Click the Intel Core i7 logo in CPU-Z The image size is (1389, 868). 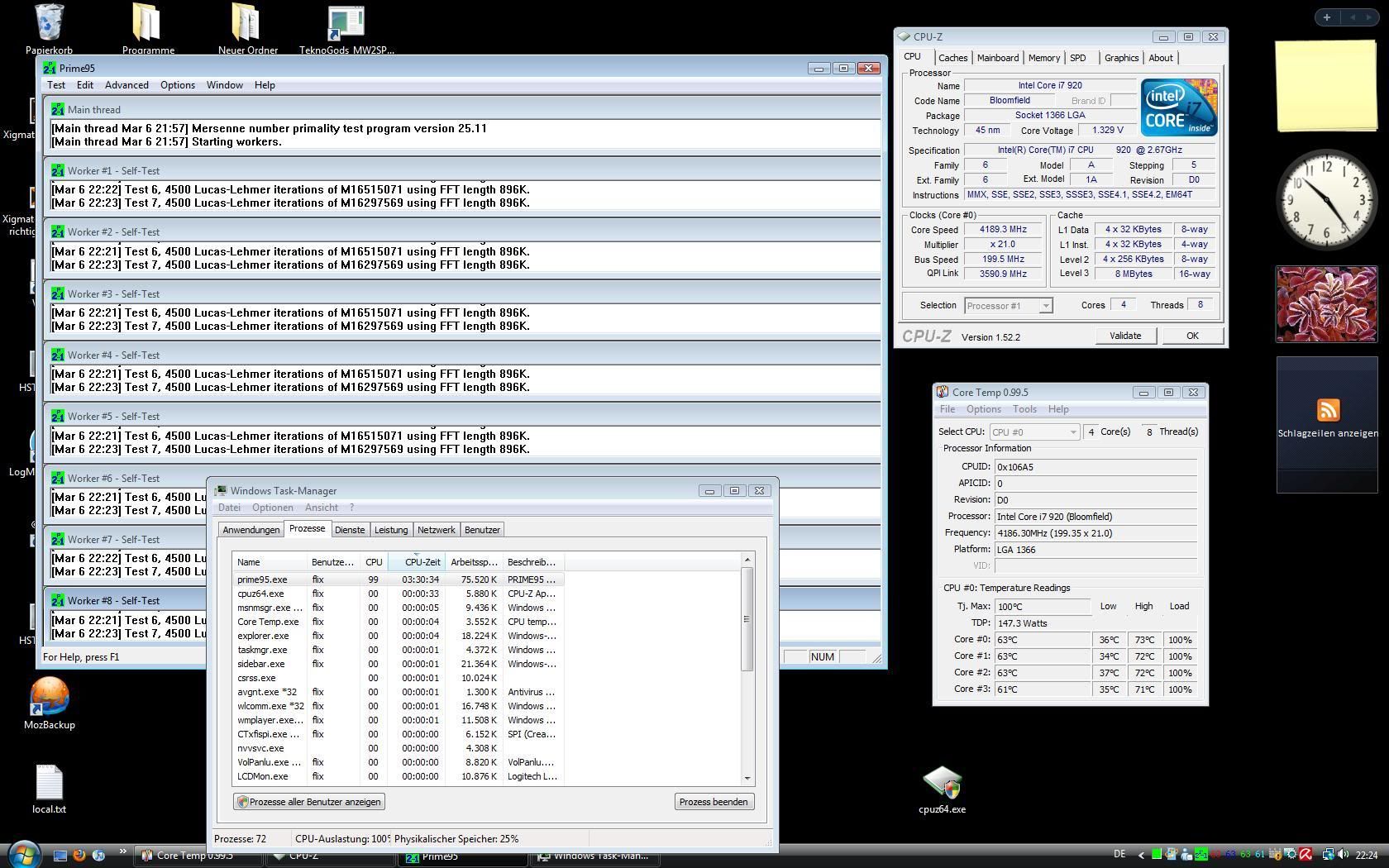[1178, 107]
